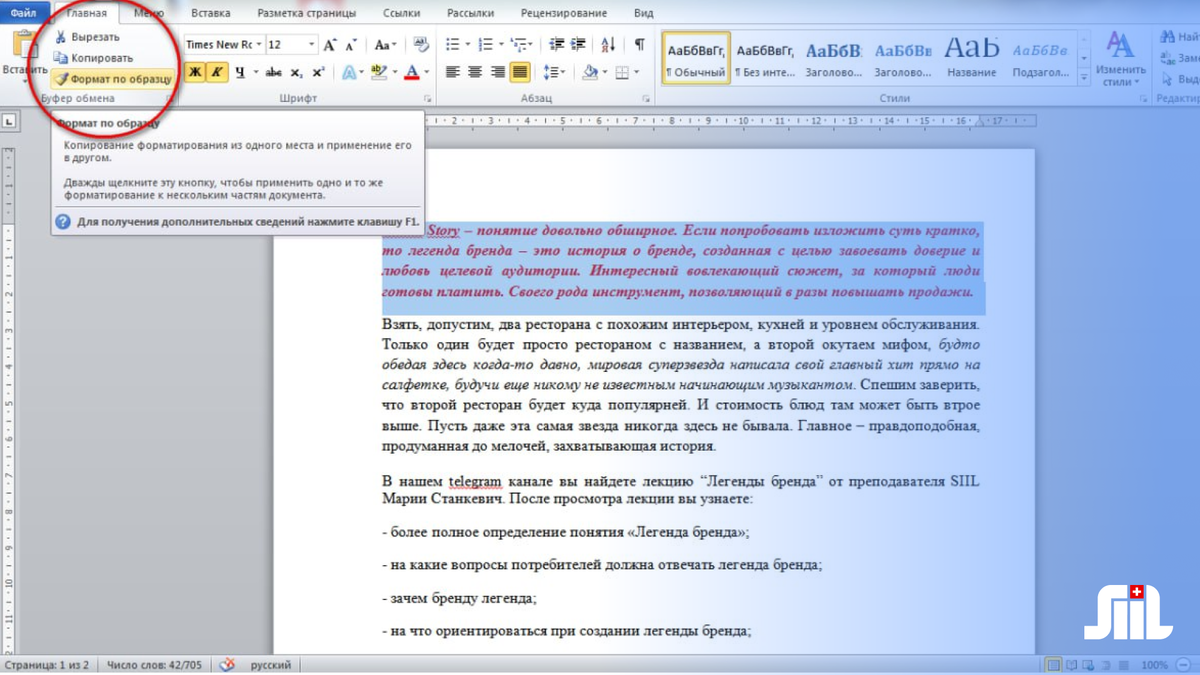This screenshot has height=675, width=1200.
Task: Click the Sort A-Я icon
Action: (606, 45)
